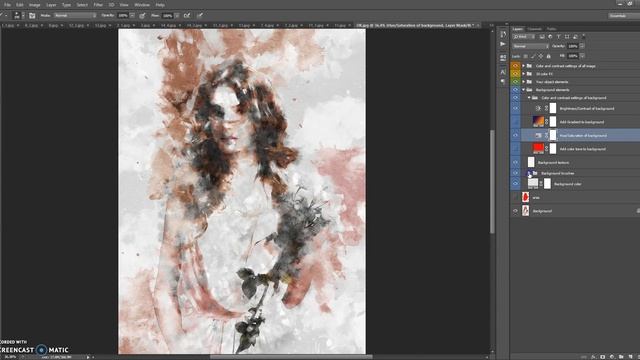Switch to the Paths tab
This screenshot has height=360, width=640.
(551, 29)
